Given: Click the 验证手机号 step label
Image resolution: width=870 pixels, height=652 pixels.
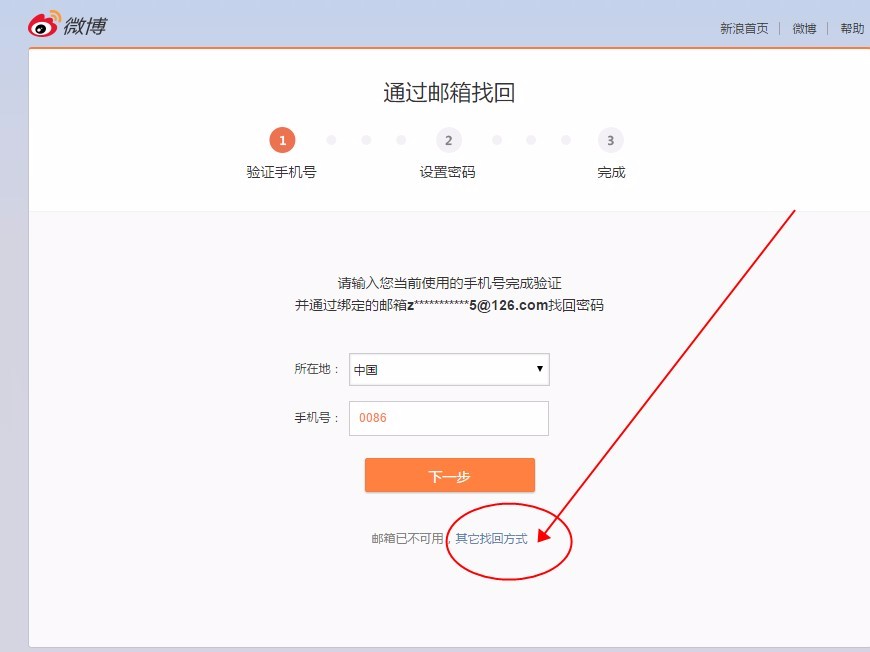Looking at the screenshot, I should pyautogui.click(x=281, y=172).
